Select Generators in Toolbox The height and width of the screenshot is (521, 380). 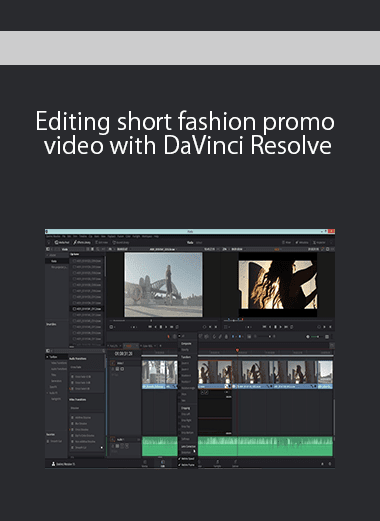[56, 381]
